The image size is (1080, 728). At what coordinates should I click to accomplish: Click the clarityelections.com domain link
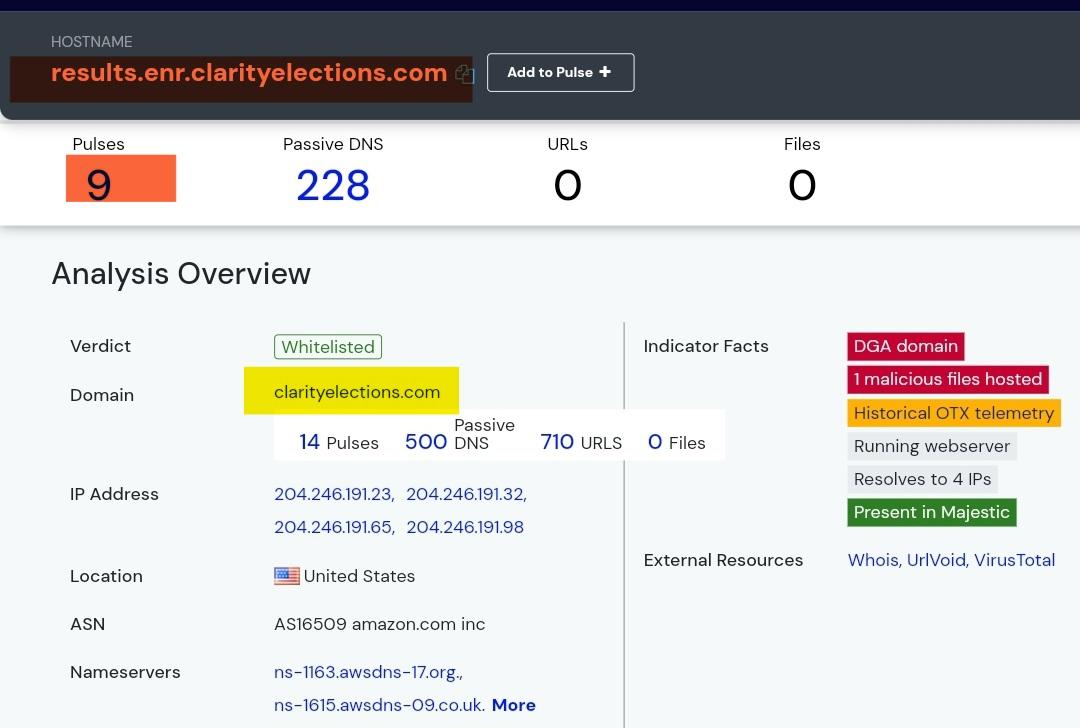pyautogui.click(x=357, y=392)
